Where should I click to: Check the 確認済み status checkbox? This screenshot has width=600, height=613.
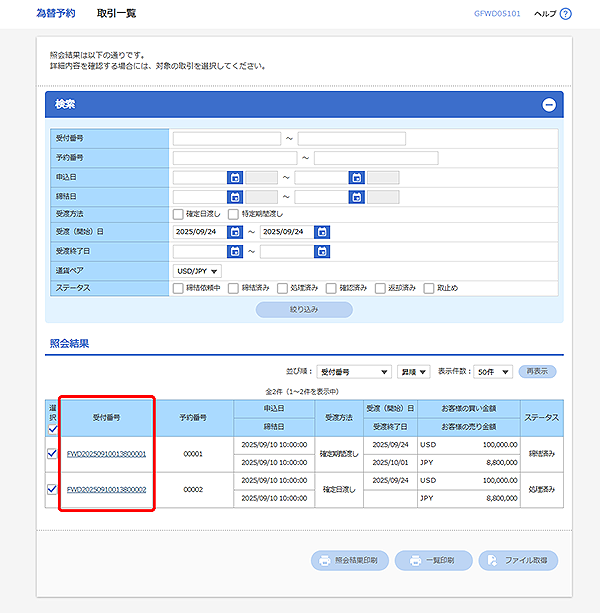pos(331,289)
